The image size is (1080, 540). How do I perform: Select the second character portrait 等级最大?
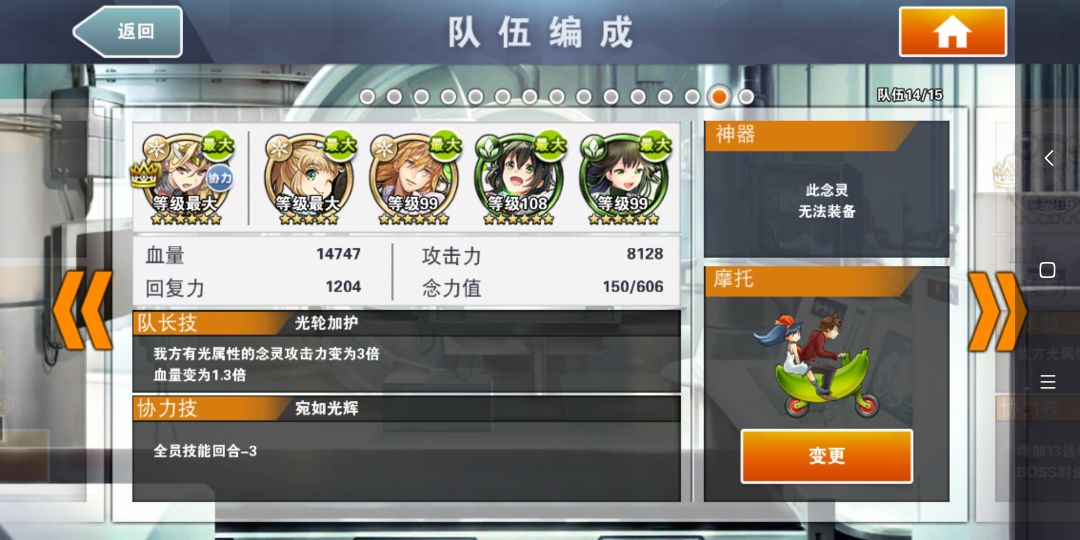(308, 176)
